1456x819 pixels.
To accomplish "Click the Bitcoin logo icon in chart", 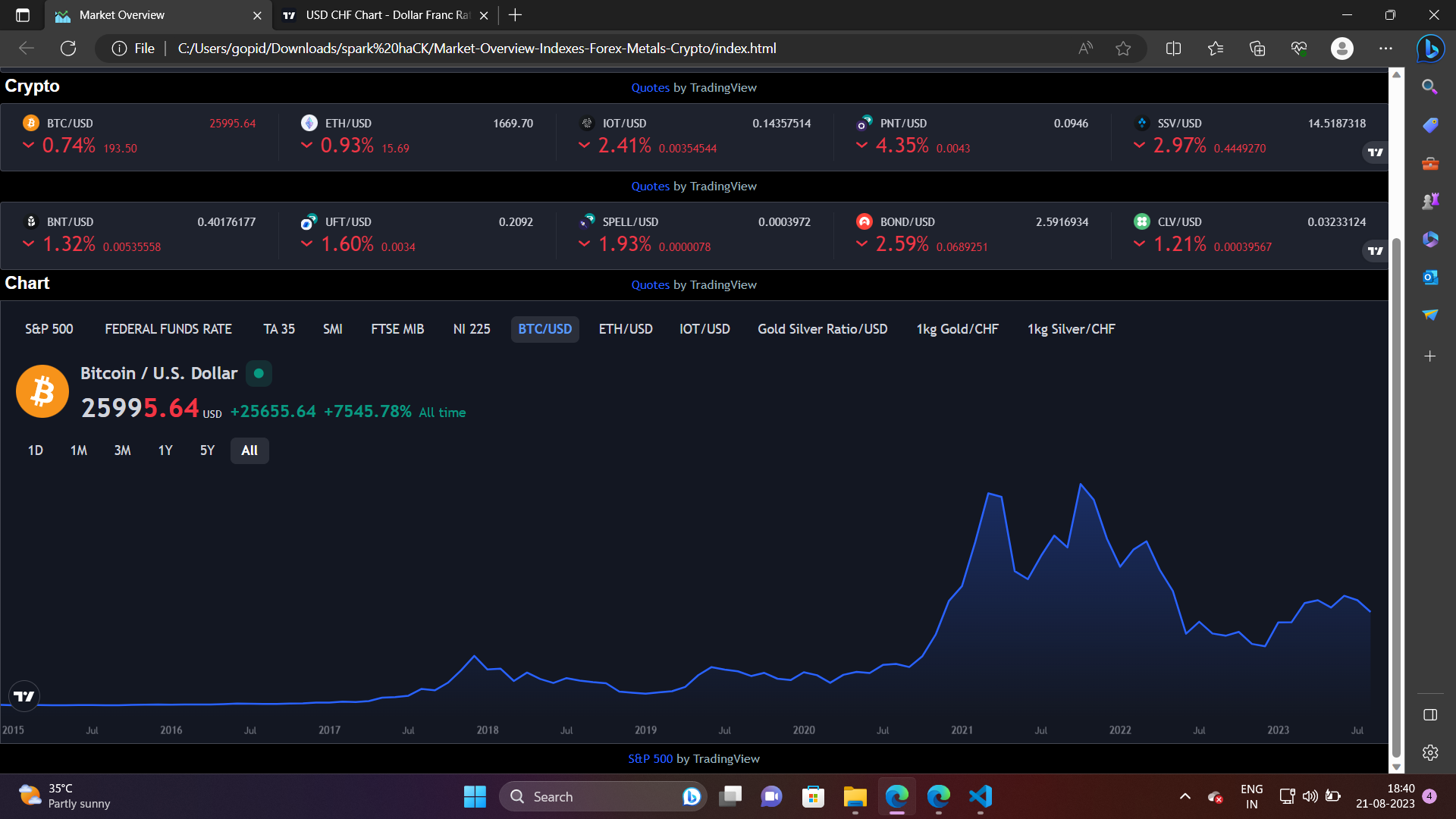I will [42, 391].
